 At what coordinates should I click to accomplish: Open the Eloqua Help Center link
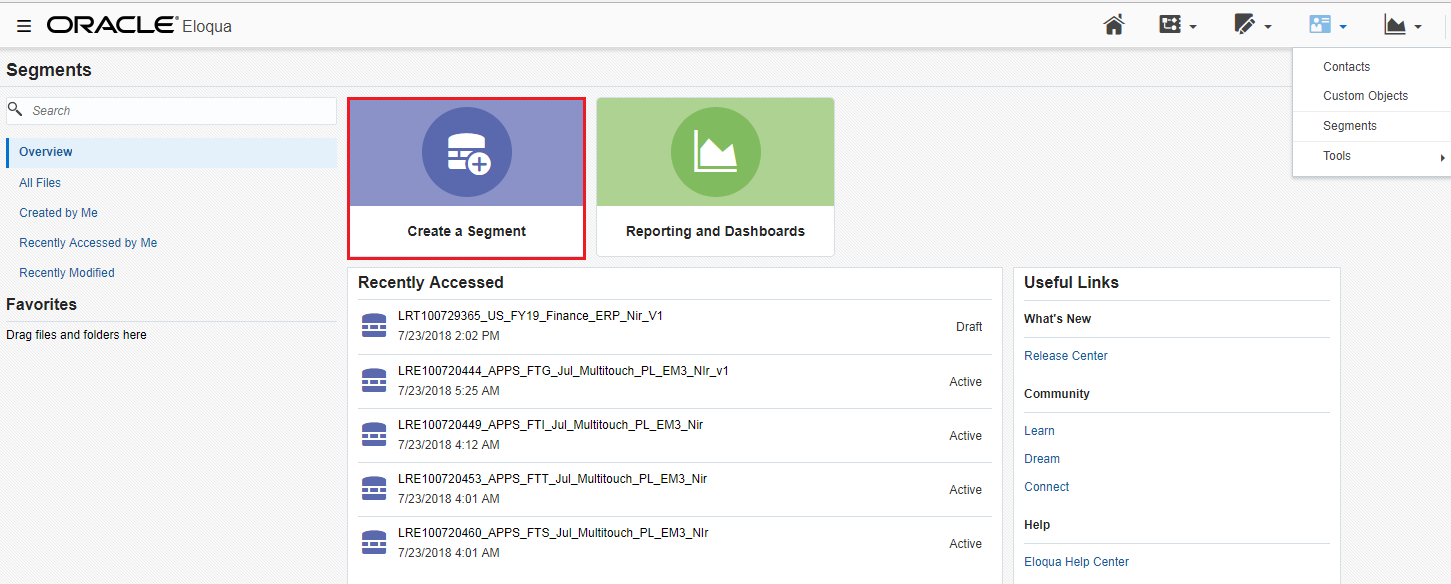(x=1076, y=562)
